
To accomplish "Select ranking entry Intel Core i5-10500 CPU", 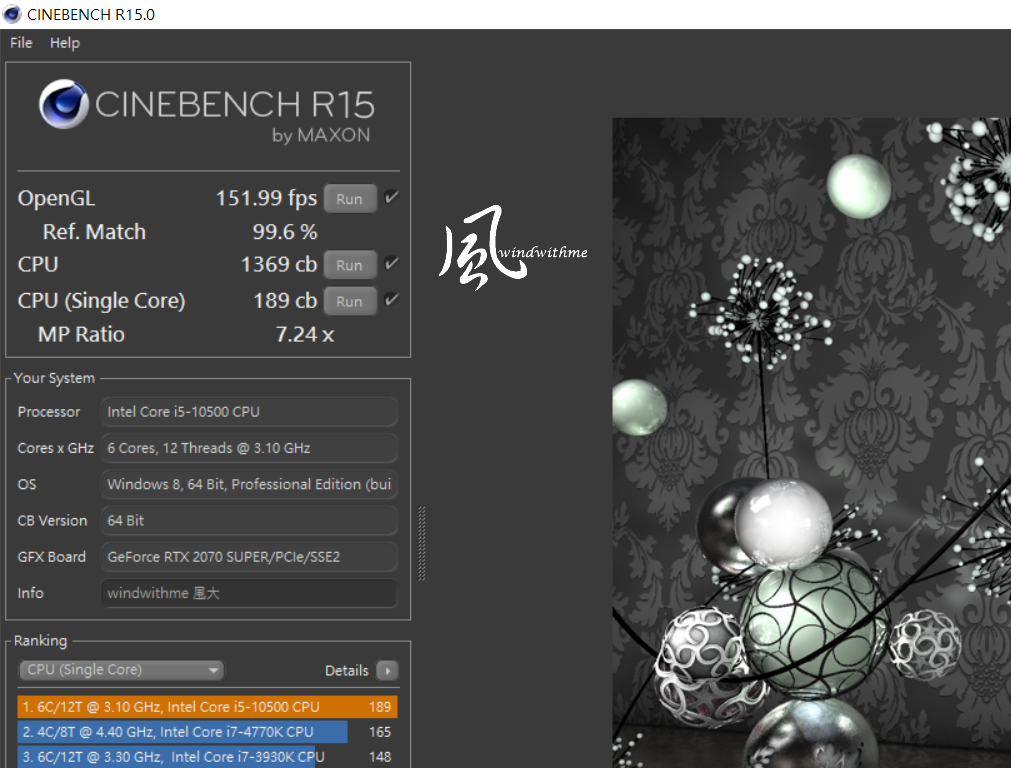I will click(x=208, y=707).
